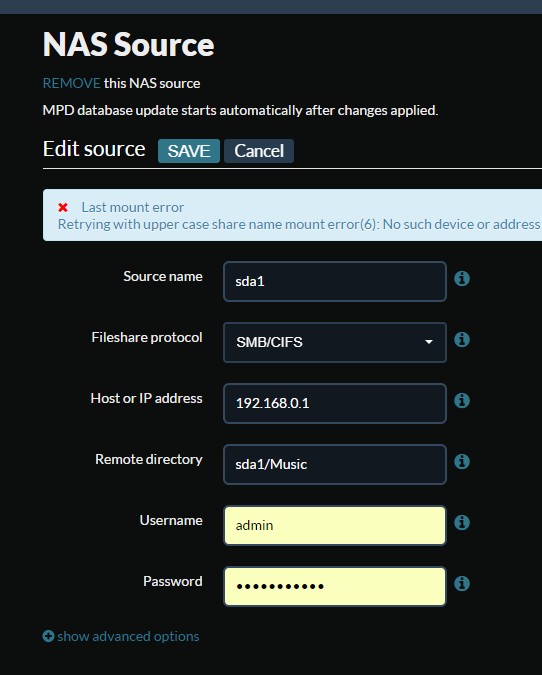Click the info icon beside Fileshare protocol
Image resolution: width=542 pixels, height=675 pixels.
click(461, 340)
